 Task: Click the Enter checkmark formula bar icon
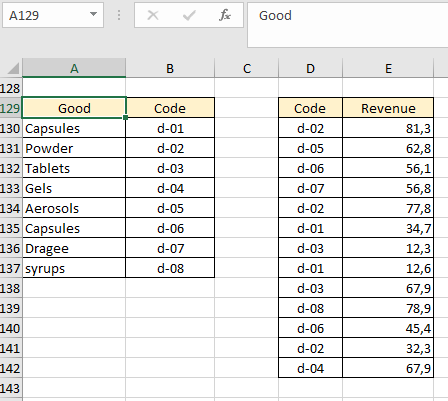pyautogui.click(x=189, y=15)
